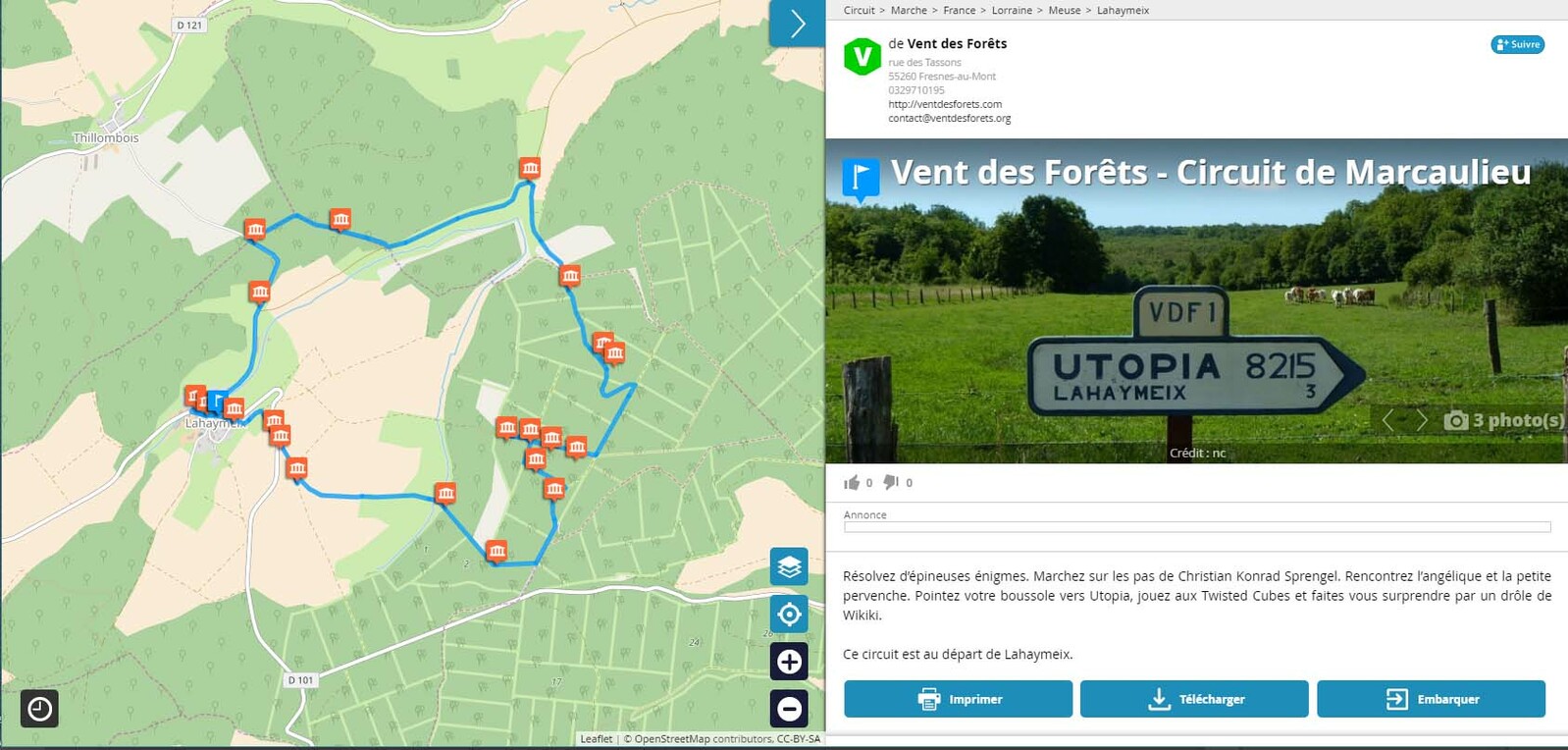
Task: Click the green Vent des Forêts logo
Action: click(862, 57)
